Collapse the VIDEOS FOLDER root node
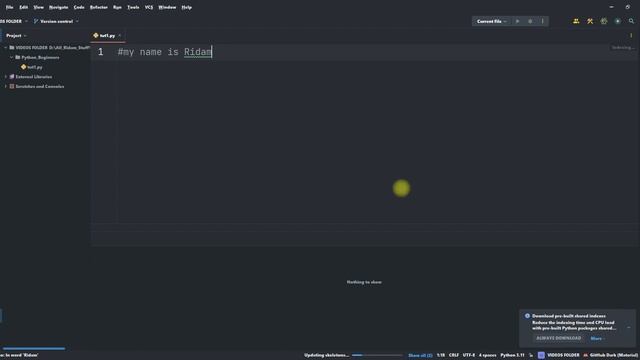640x360 pixels. 6,48
